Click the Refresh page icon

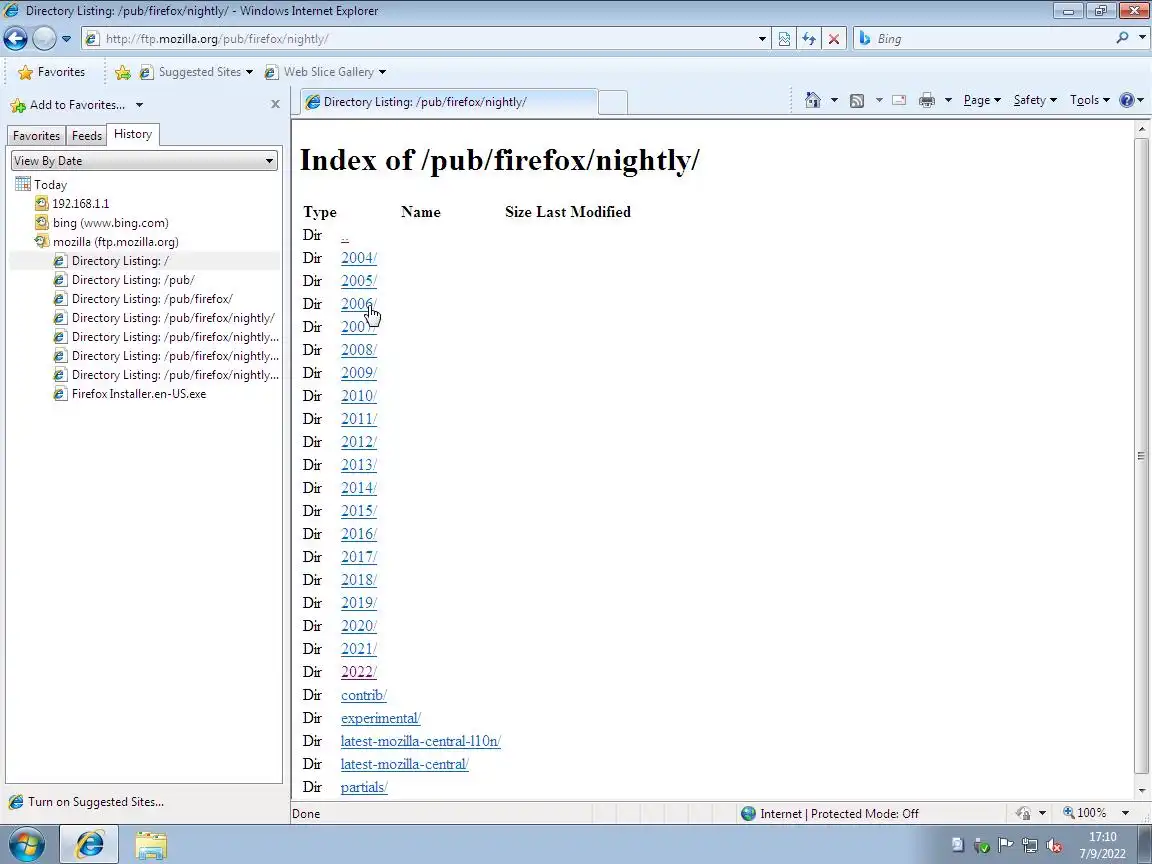pyautogui.click(x=809, y=39)
